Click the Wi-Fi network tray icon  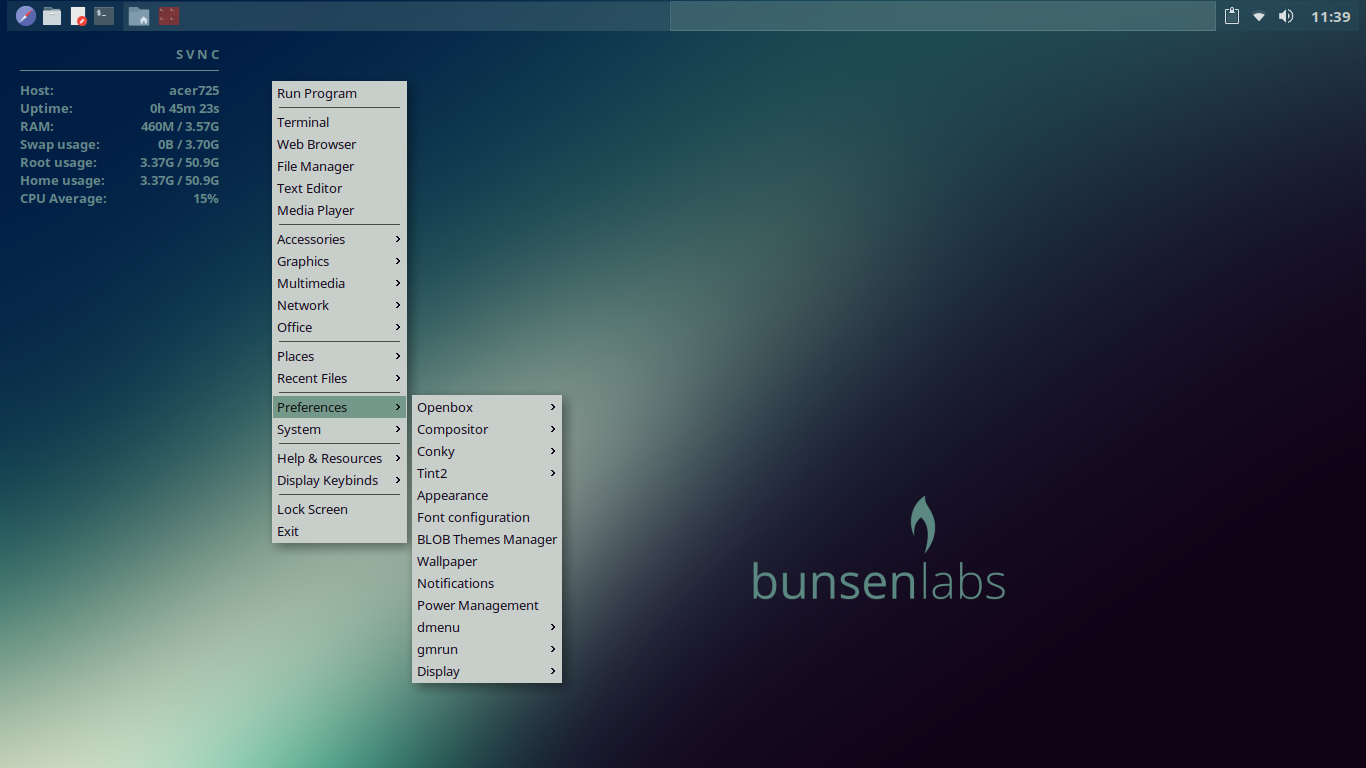(1259, 17)
